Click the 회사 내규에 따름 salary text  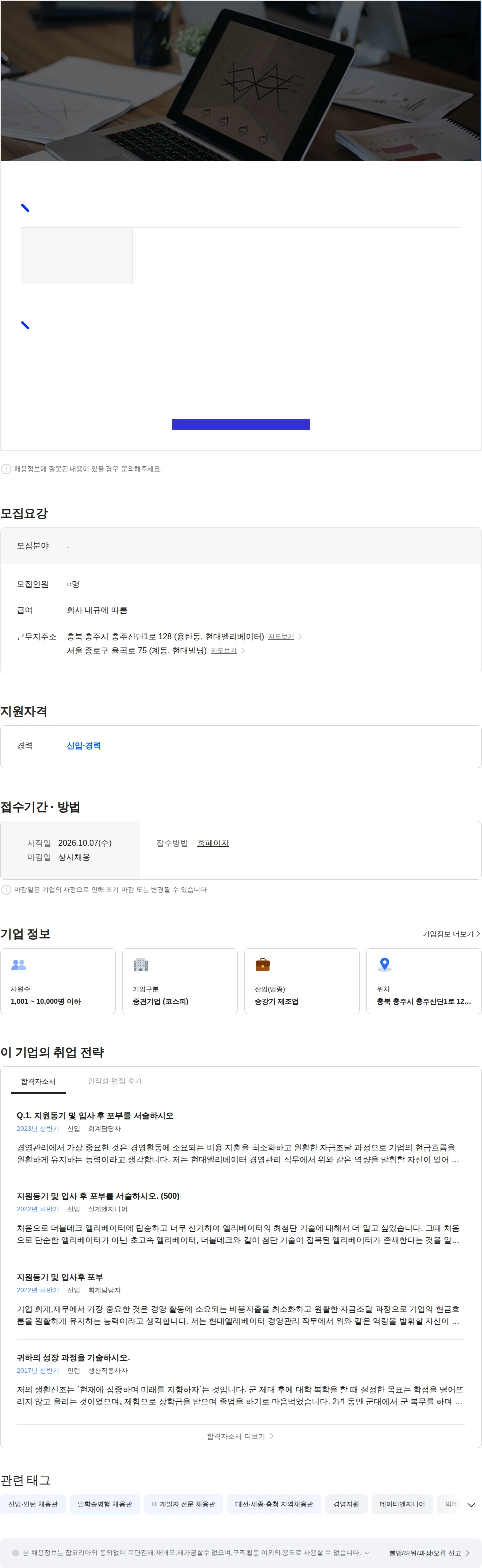(x=97, y=610)
